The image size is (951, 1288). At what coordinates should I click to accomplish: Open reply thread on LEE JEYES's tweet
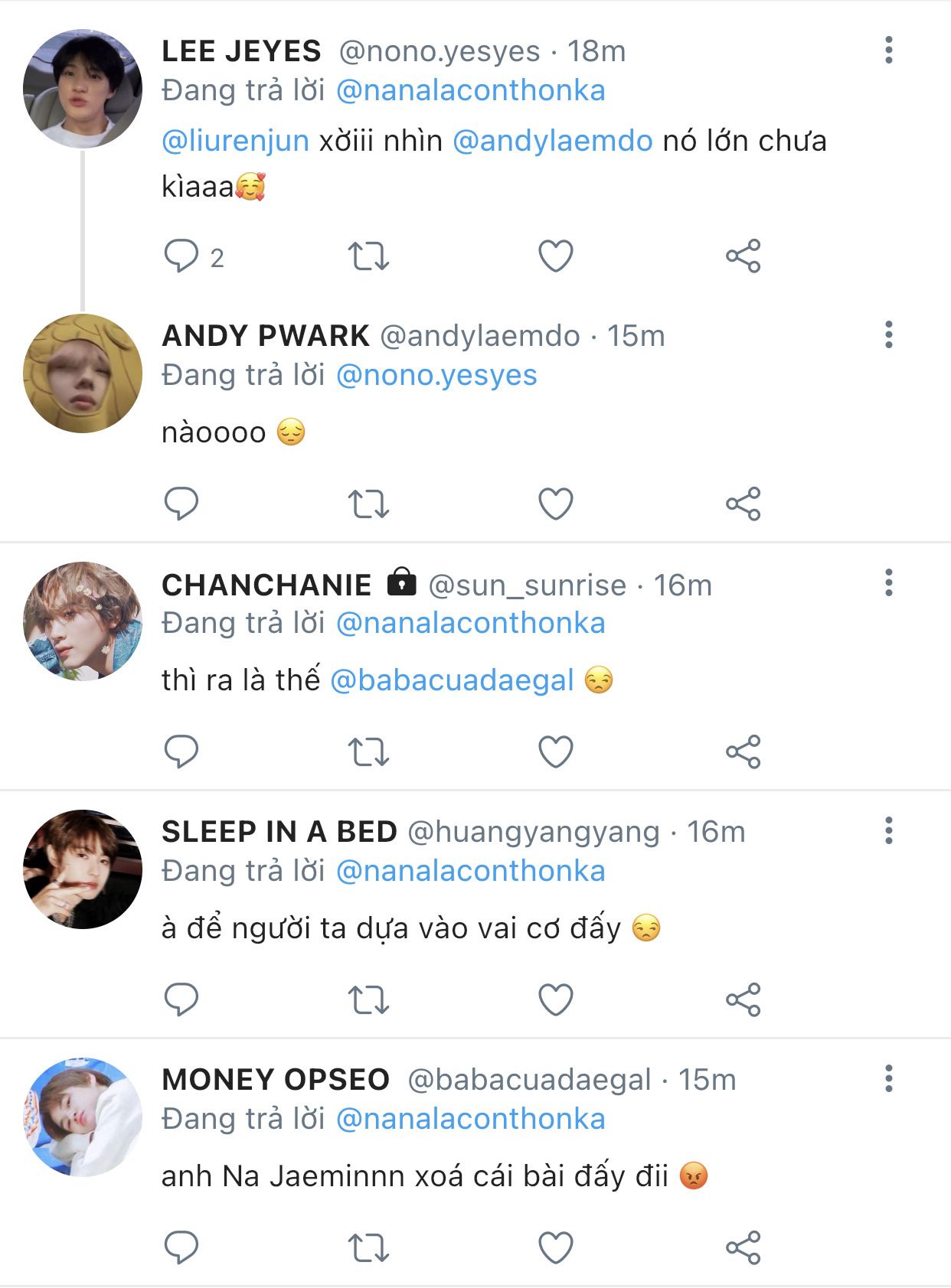point(181,256)
